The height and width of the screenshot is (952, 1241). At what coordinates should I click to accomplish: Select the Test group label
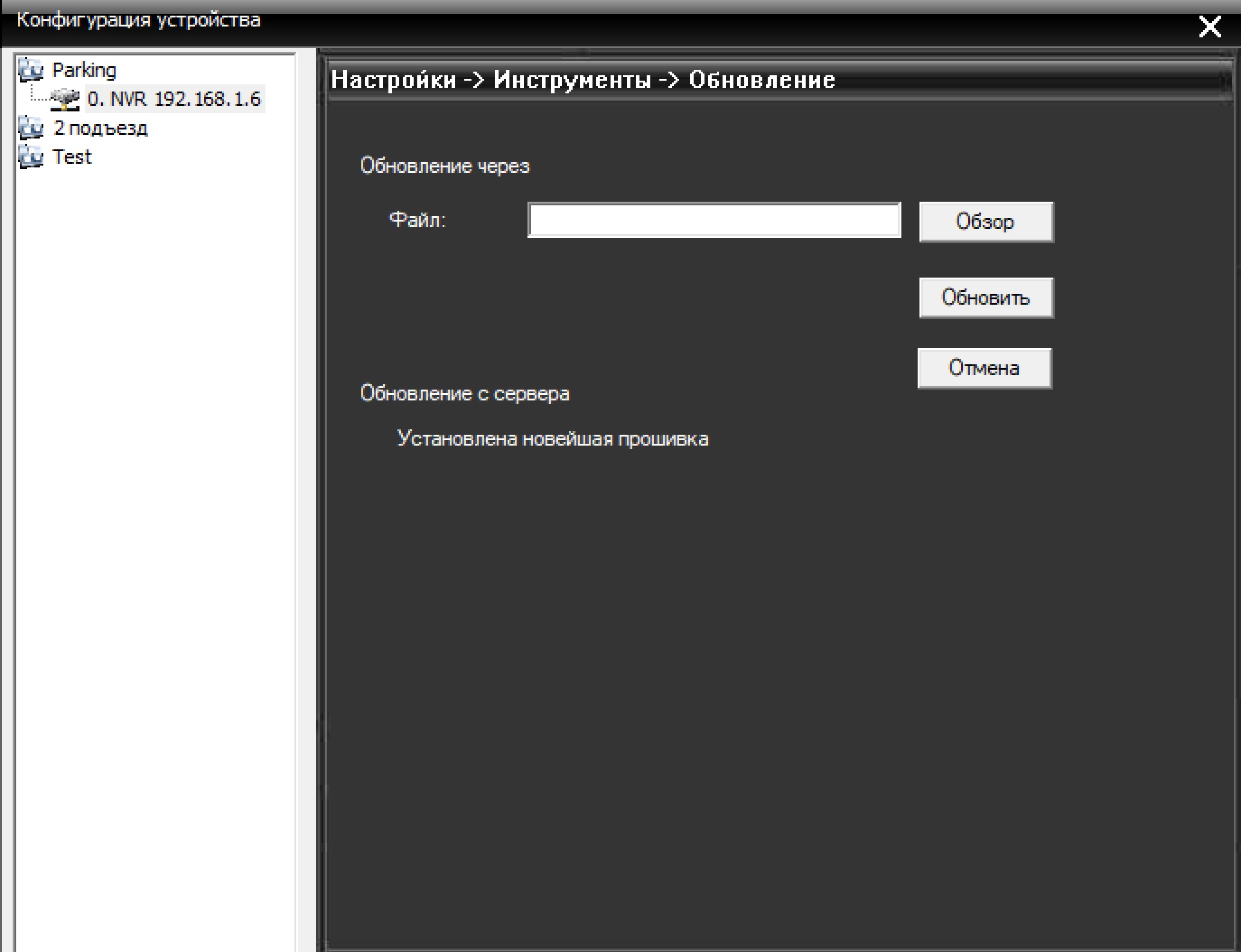72,157
